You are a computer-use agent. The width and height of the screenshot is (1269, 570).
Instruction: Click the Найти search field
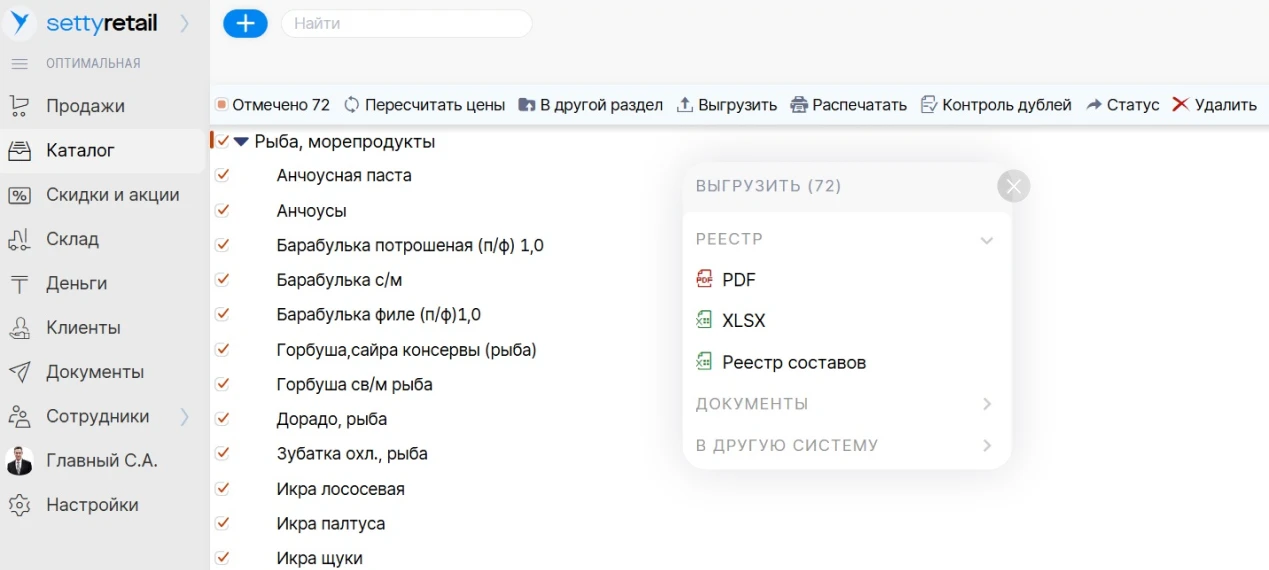click(407, 24)
